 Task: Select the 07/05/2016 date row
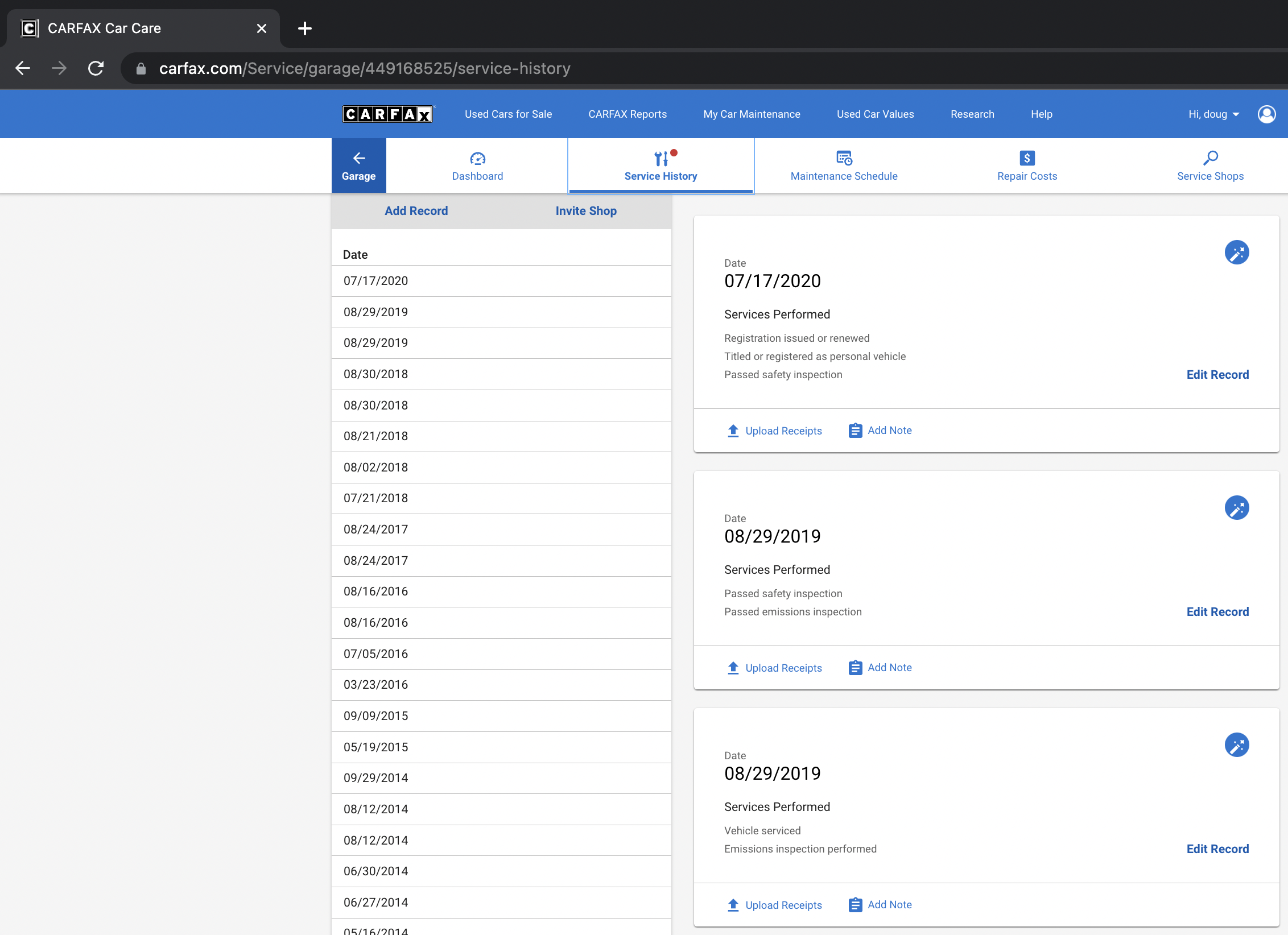click(x=501, y=654)
